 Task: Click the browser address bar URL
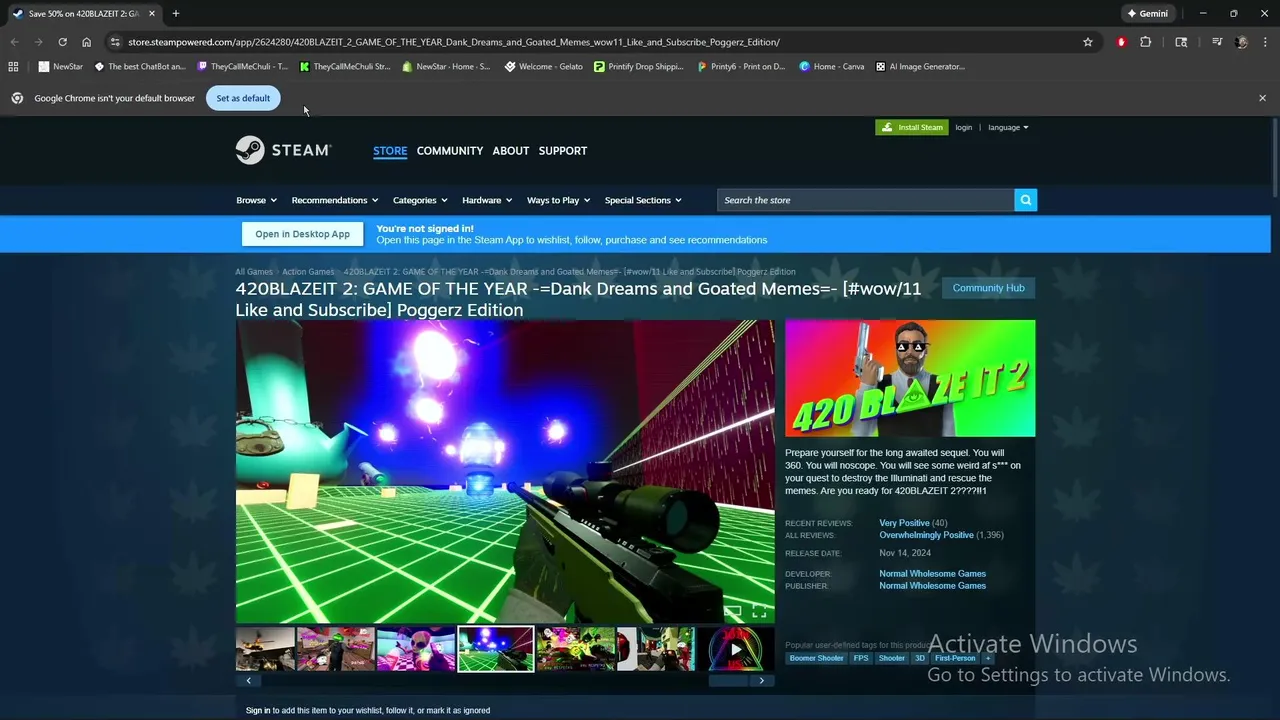454,42
